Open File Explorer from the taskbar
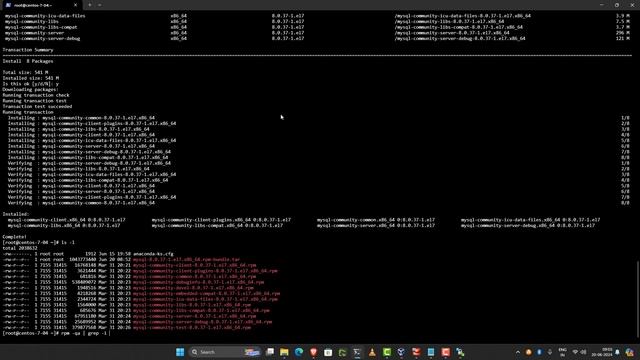The height and width of the screenshot is (360, 640). point(284,352)
